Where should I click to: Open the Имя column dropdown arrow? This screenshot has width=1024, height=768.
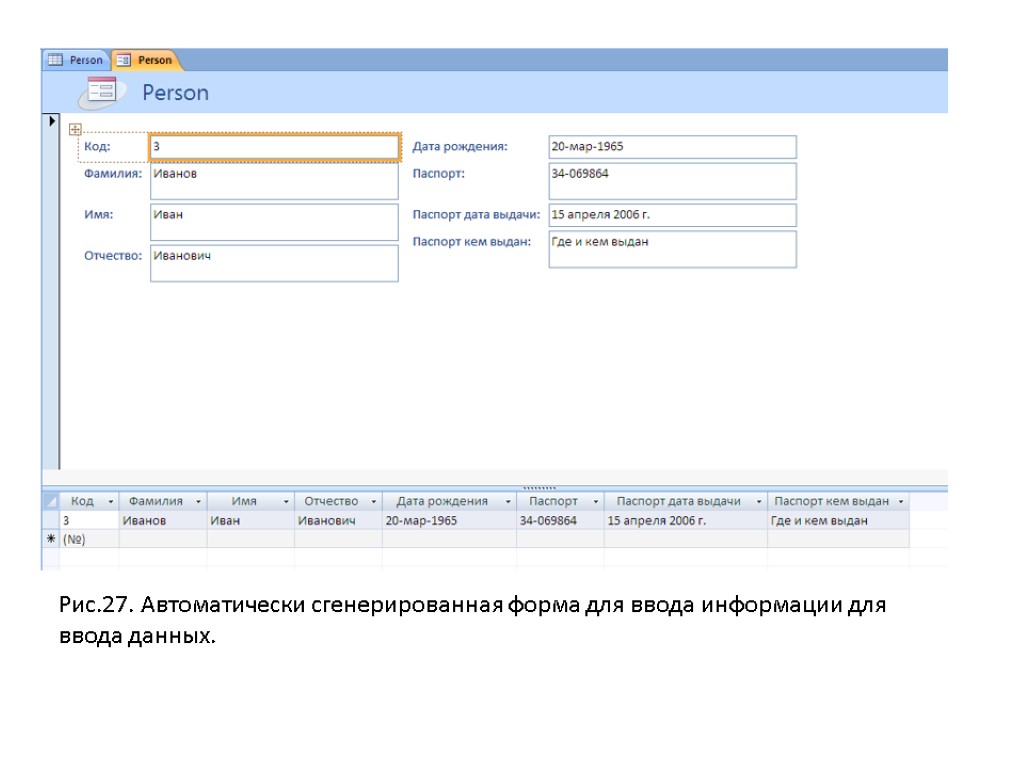[x=285, y=502]
